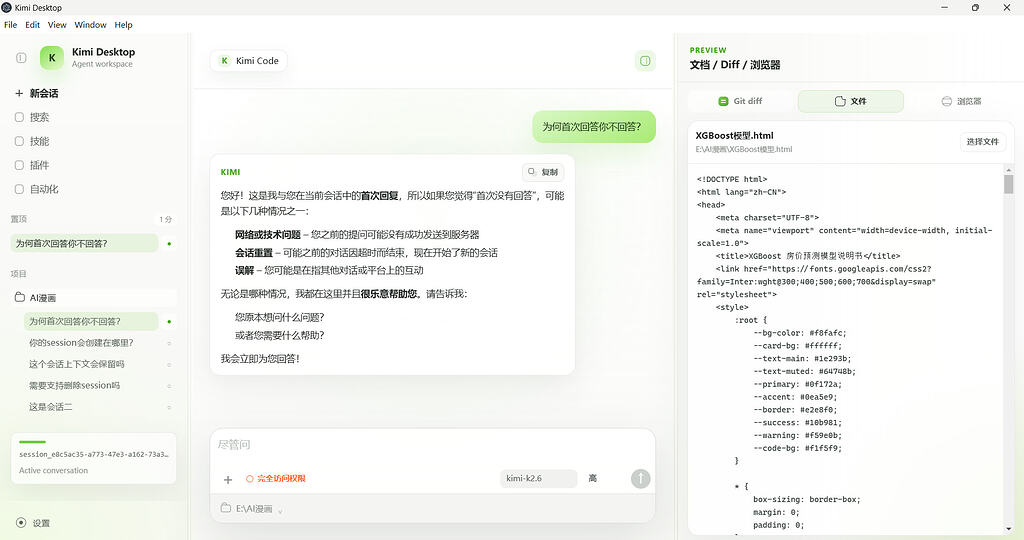Minimize the Kimi Desktop window
The image size is (1024, 540).
[944, 8]
